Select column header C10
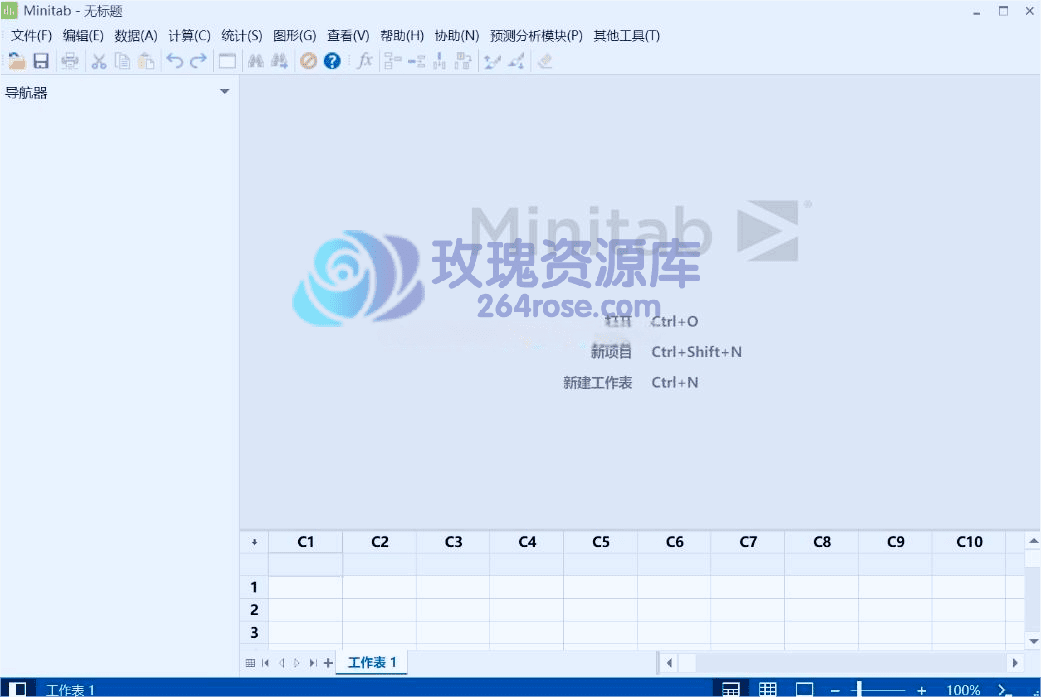 (x=969, y=542)
